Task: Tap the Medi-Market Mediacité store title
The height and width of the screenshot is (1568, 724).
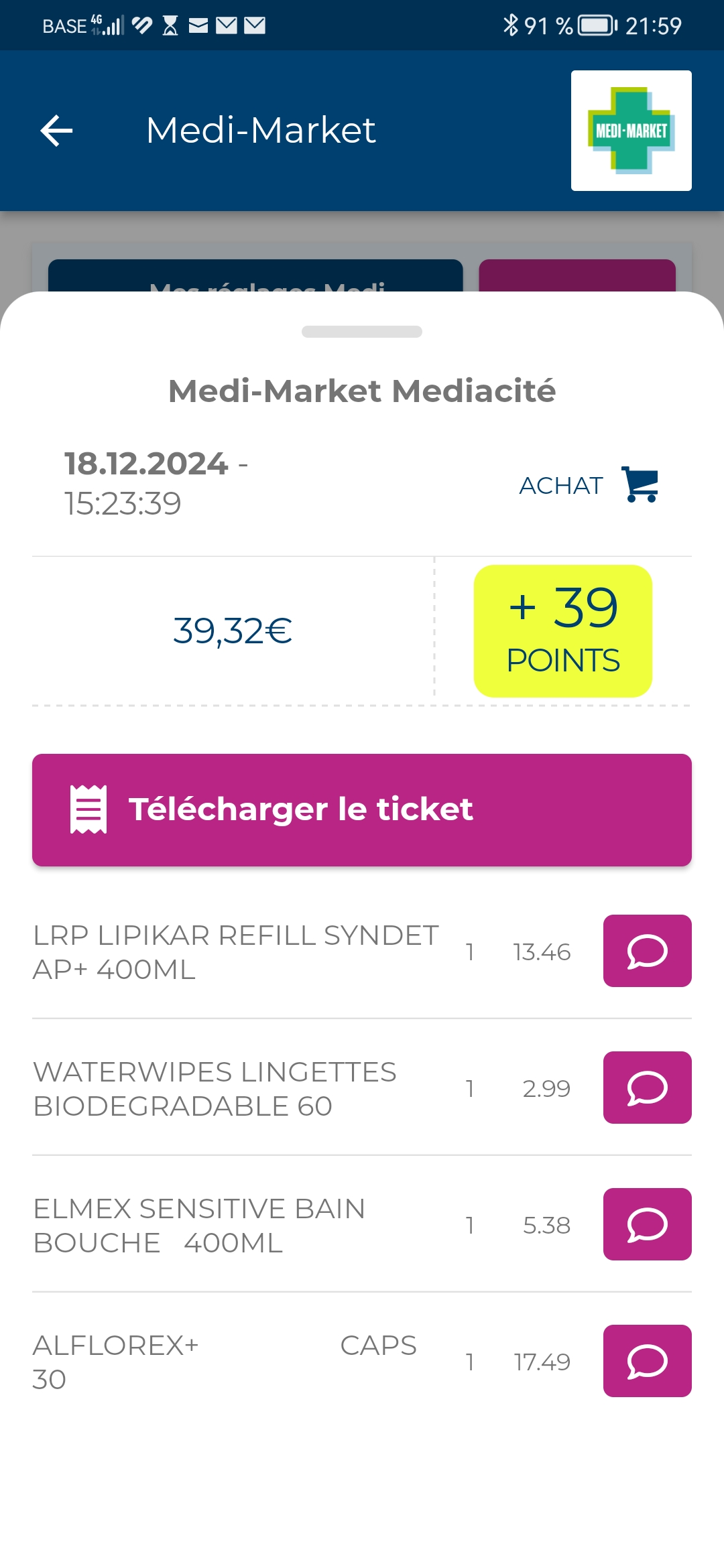Action: coord(362,391)
